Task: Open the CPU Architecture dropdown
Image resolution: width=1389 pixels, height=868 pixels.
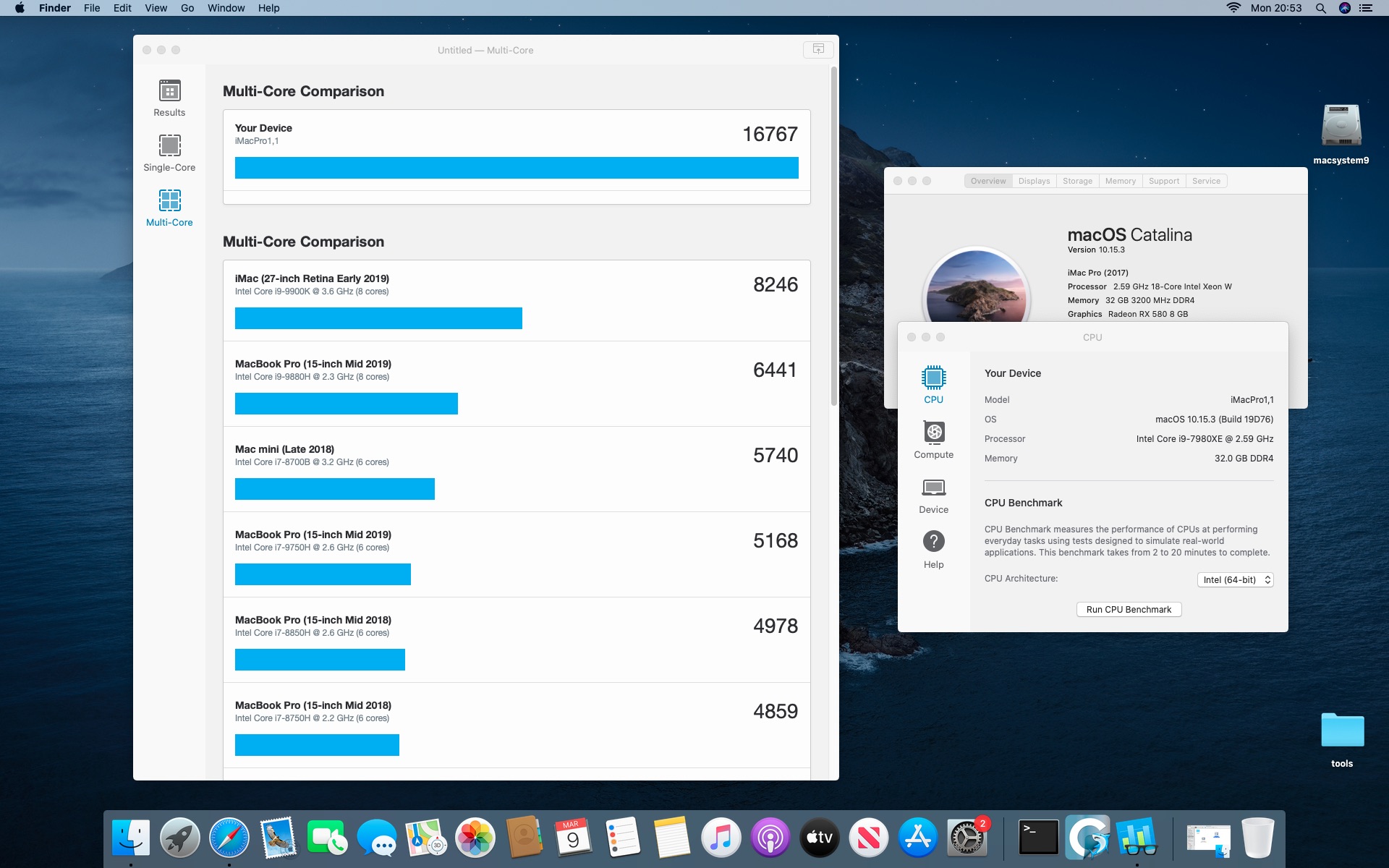Action: [1235, 580]
